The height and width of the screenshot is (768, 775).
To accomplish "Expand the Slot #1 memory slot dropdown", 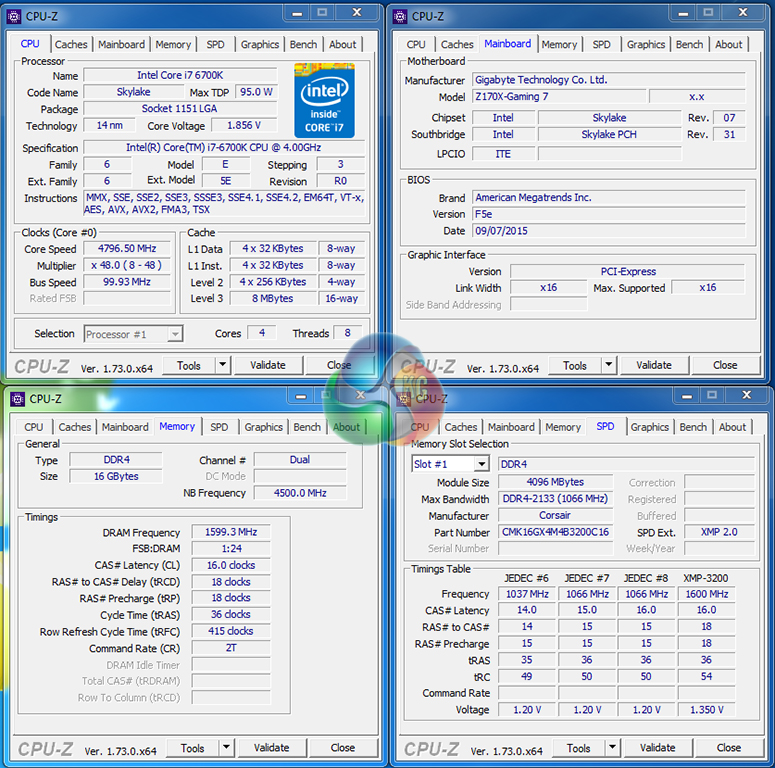I will [481, 464].
